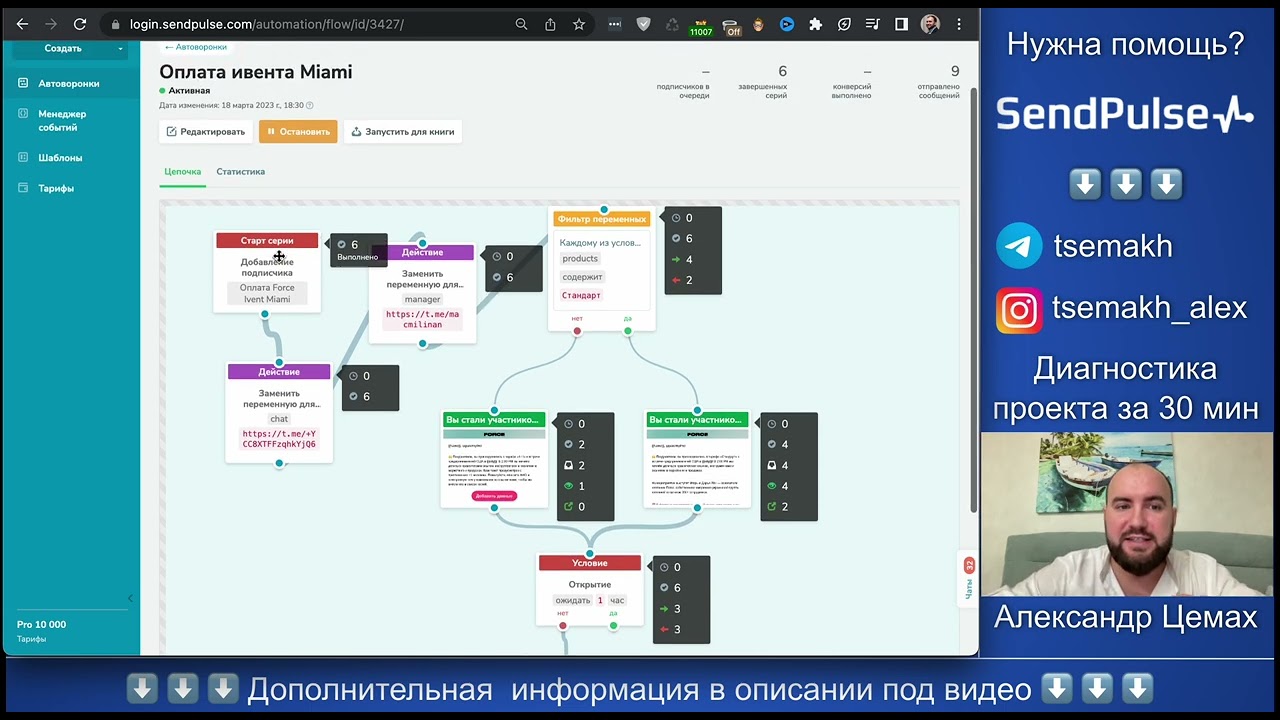Select Автоворонки in the sidebar

[x=69, y=84]
